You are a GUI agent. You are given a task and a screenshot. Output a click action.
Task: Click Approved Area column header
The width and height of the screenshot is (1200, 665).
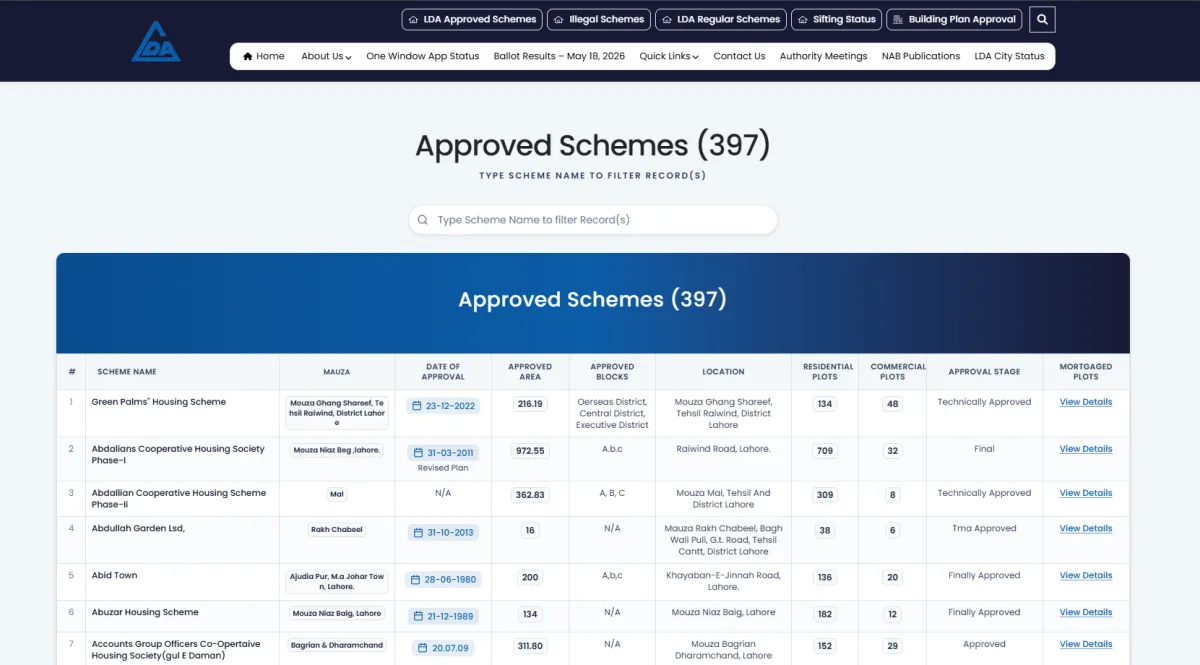(530, 372)
